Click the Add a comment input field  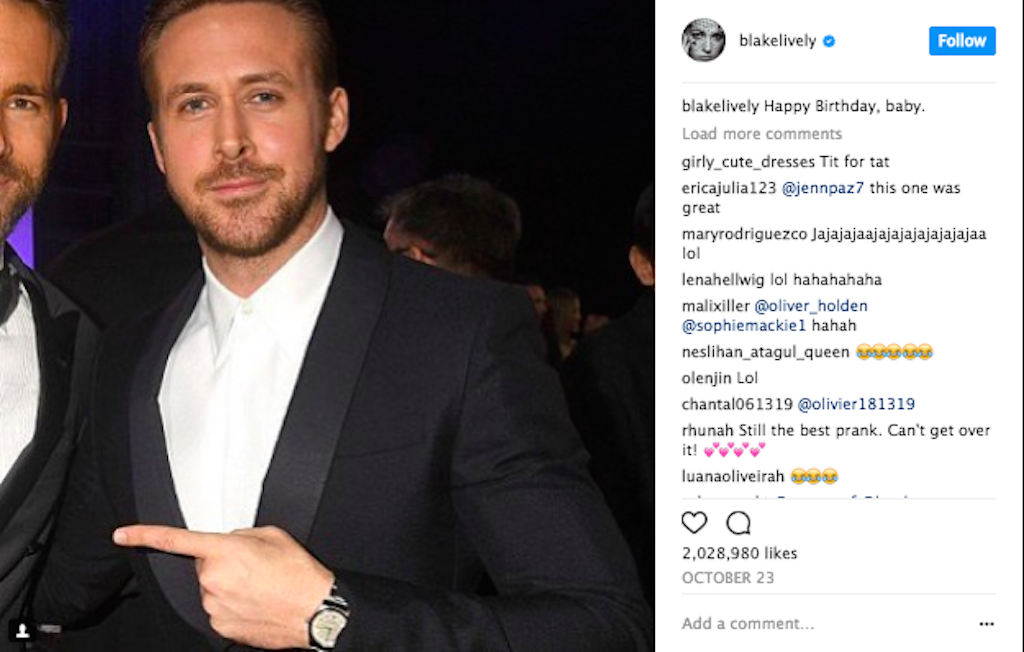coord(749,622)
